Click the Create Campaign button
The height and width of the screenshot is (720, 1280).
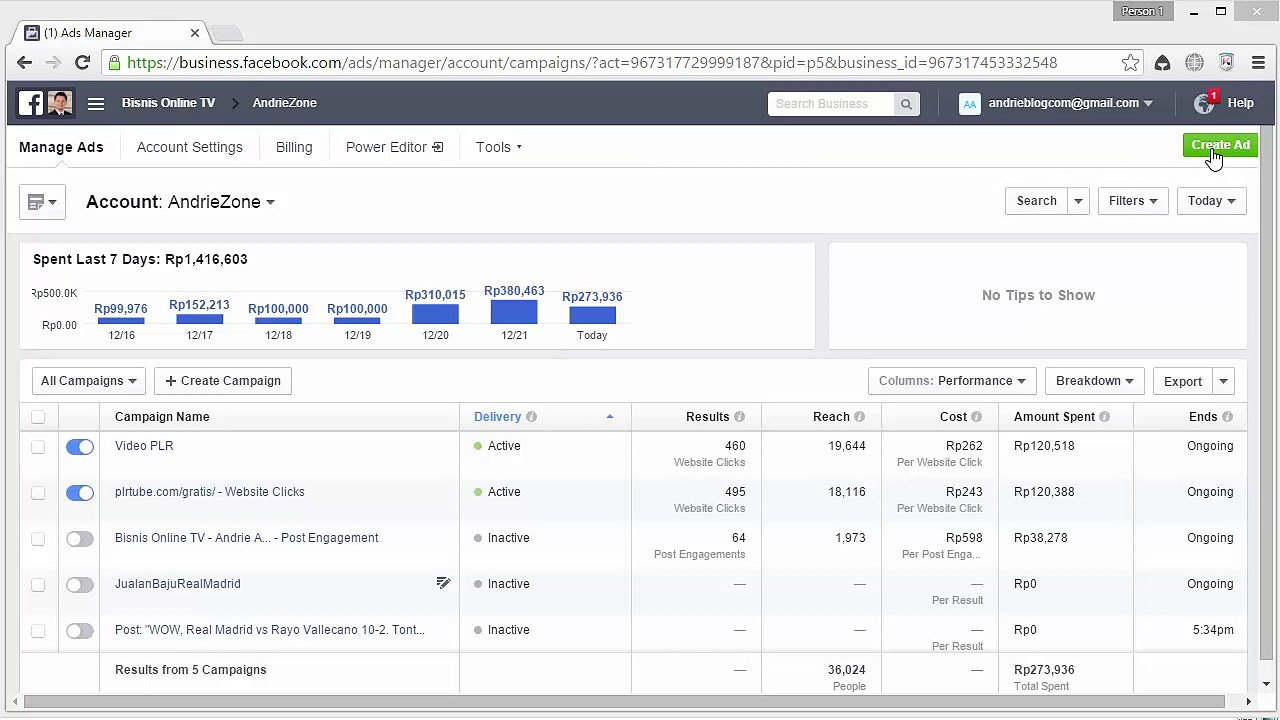click(223, 381)
